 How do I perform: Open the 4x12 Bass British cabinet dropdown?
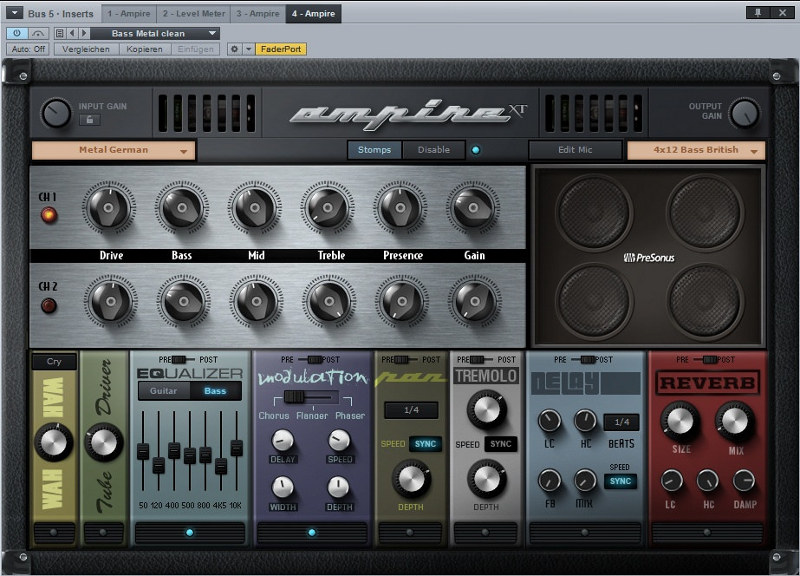(x=696, y=151)
